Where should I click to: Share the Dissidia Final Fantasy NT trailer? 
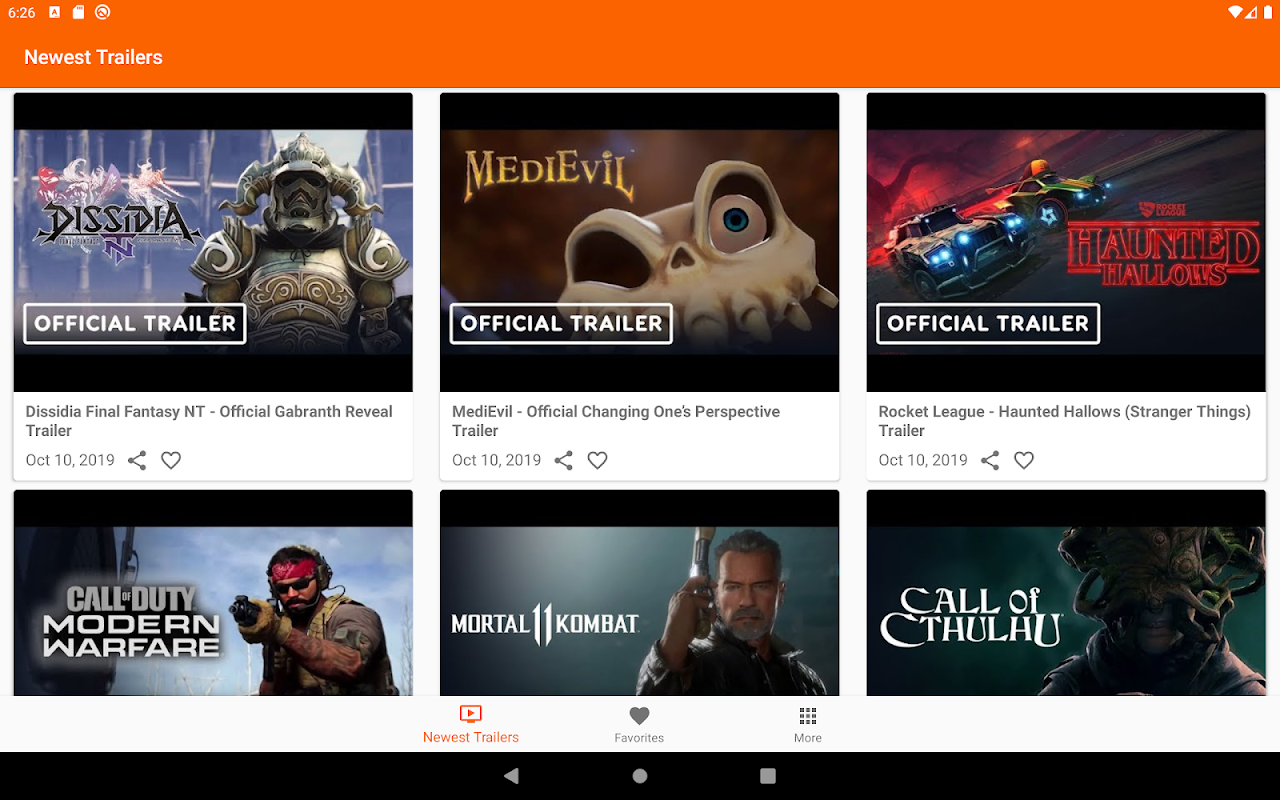pyautogui.click(x=137, y=460)
